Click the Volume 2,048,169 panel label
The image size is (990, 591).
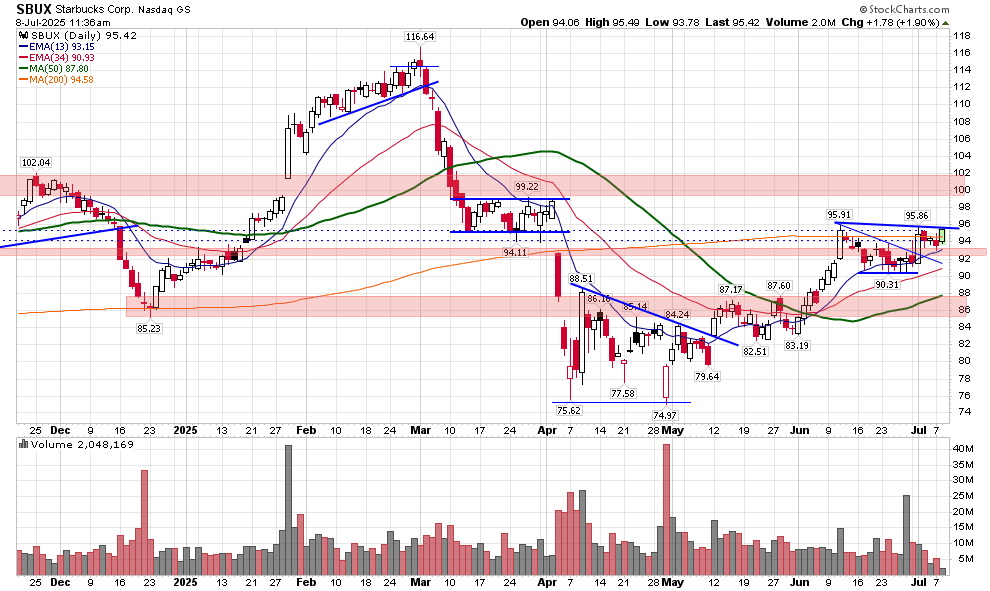81,444
